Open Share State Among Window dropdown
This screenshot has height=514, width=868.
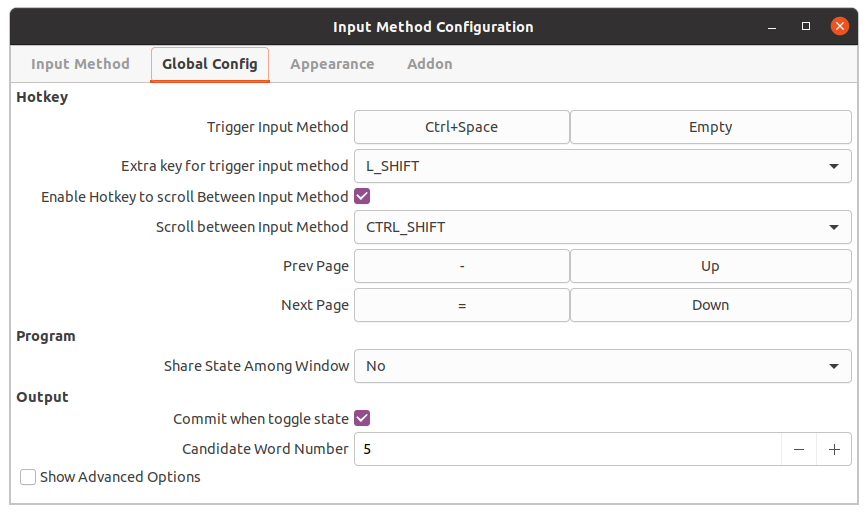[603, 366]
